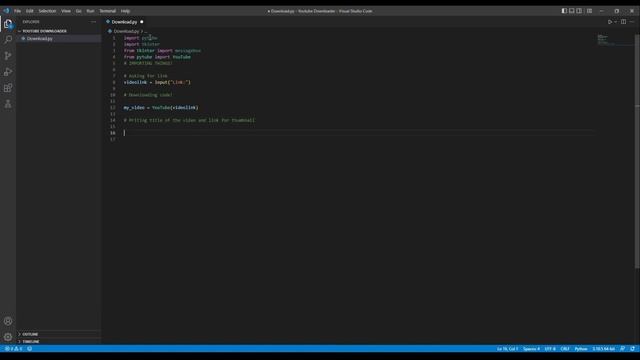
Task: Click the 'import pytube' code line
Action: pyautogui.click(x=140, y=38)
